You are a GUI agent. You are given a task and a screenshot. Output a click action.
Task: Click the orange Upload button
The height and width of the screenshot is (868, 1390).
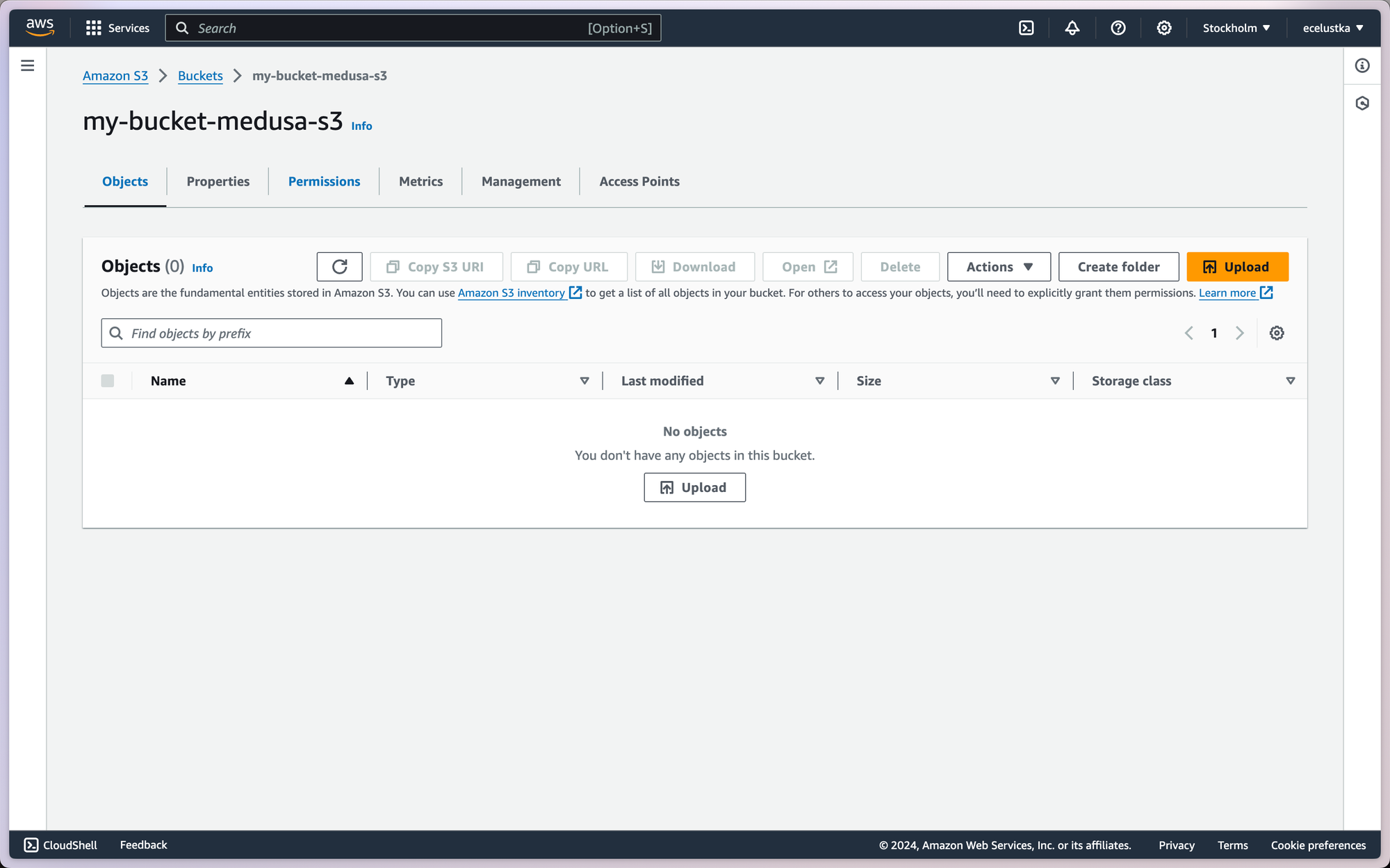coord(1237,267)
